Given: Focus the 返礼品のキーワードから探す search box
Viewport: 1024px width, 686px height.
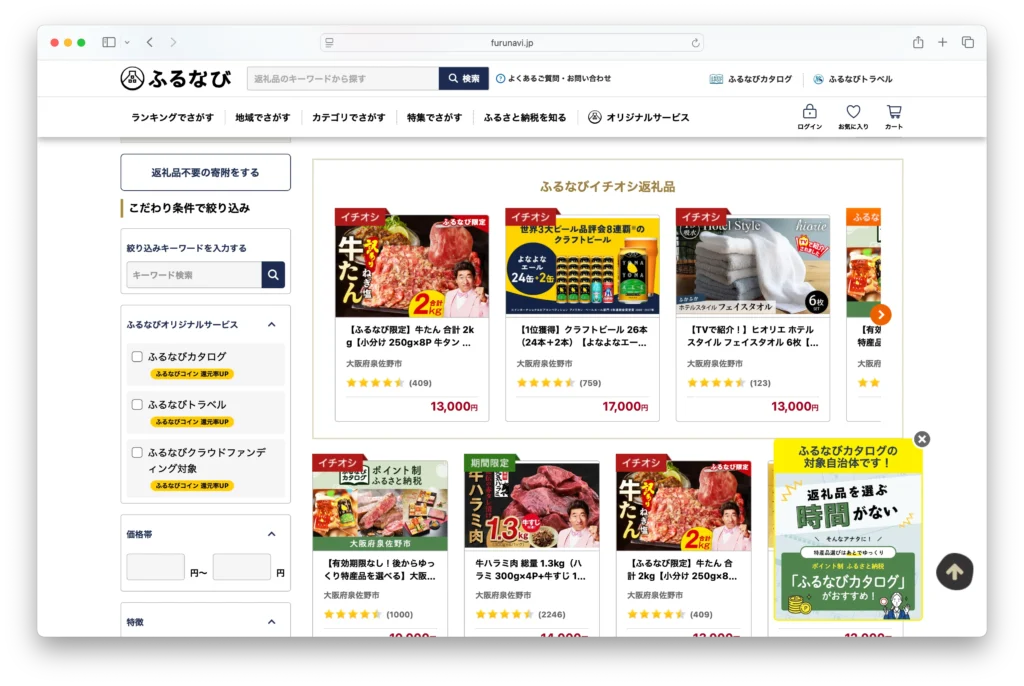Looking at the screenshot, I should coord(344,78).
